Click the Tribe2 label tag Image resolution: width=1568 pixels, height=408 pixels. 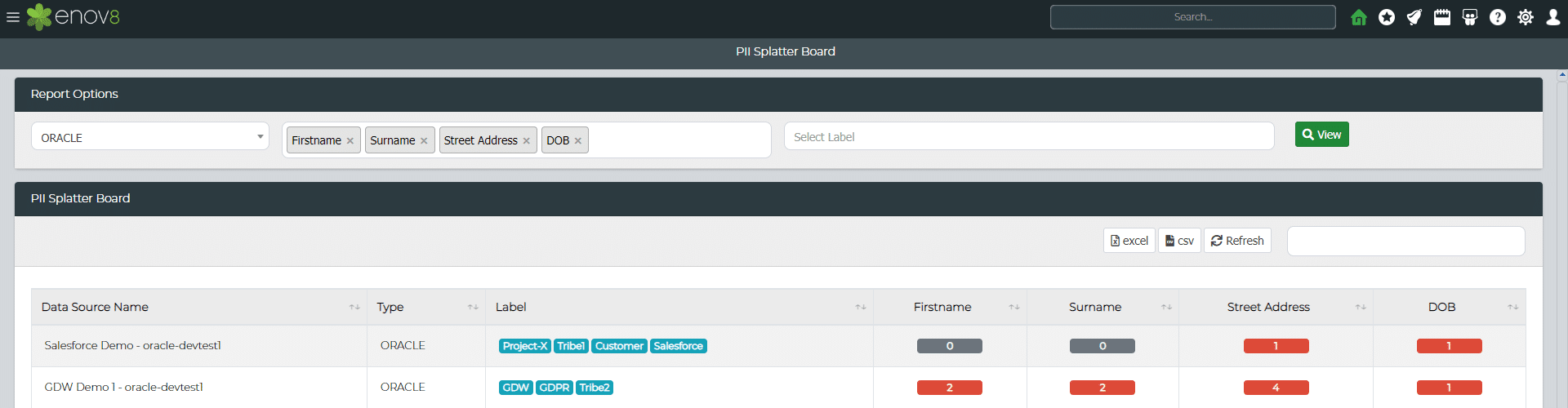point(595,388)
